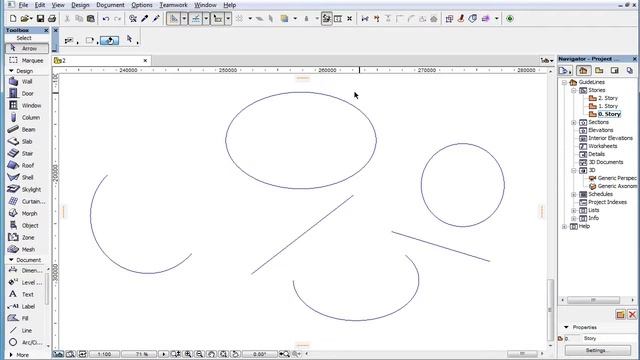Expand the Sections tree node

click(x=573, y=122)
